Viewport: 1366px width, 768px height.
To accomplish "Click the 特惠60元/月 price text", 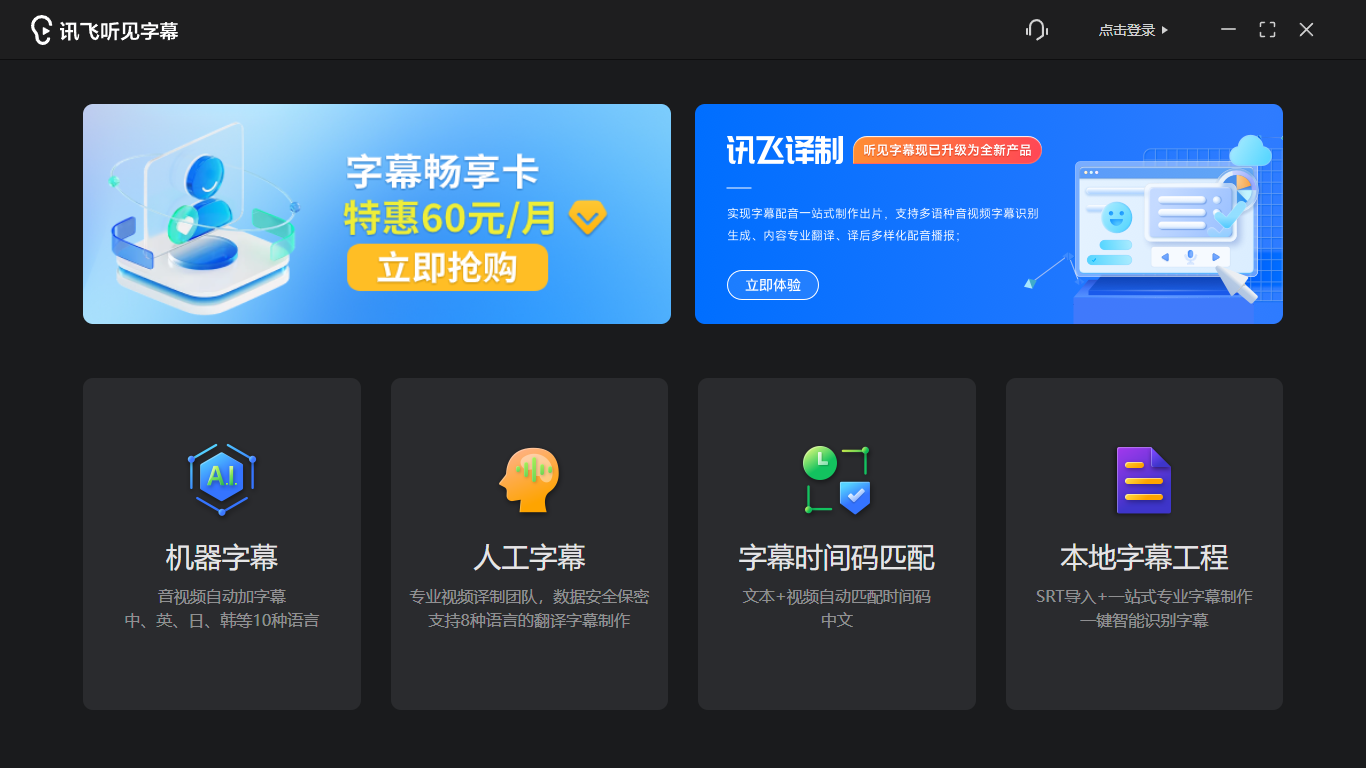I will pos(451,216).
